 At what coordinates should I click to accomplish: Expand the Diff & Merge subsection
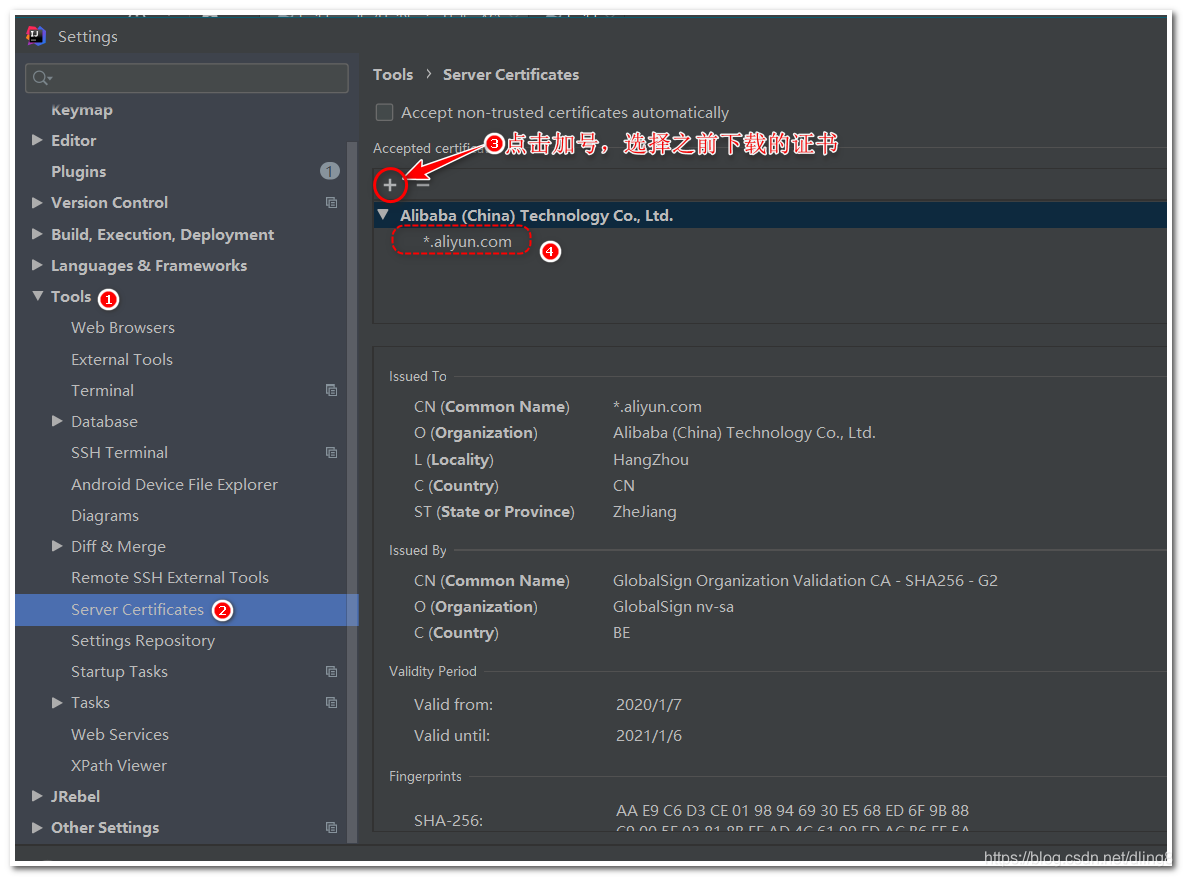point(57,546)
